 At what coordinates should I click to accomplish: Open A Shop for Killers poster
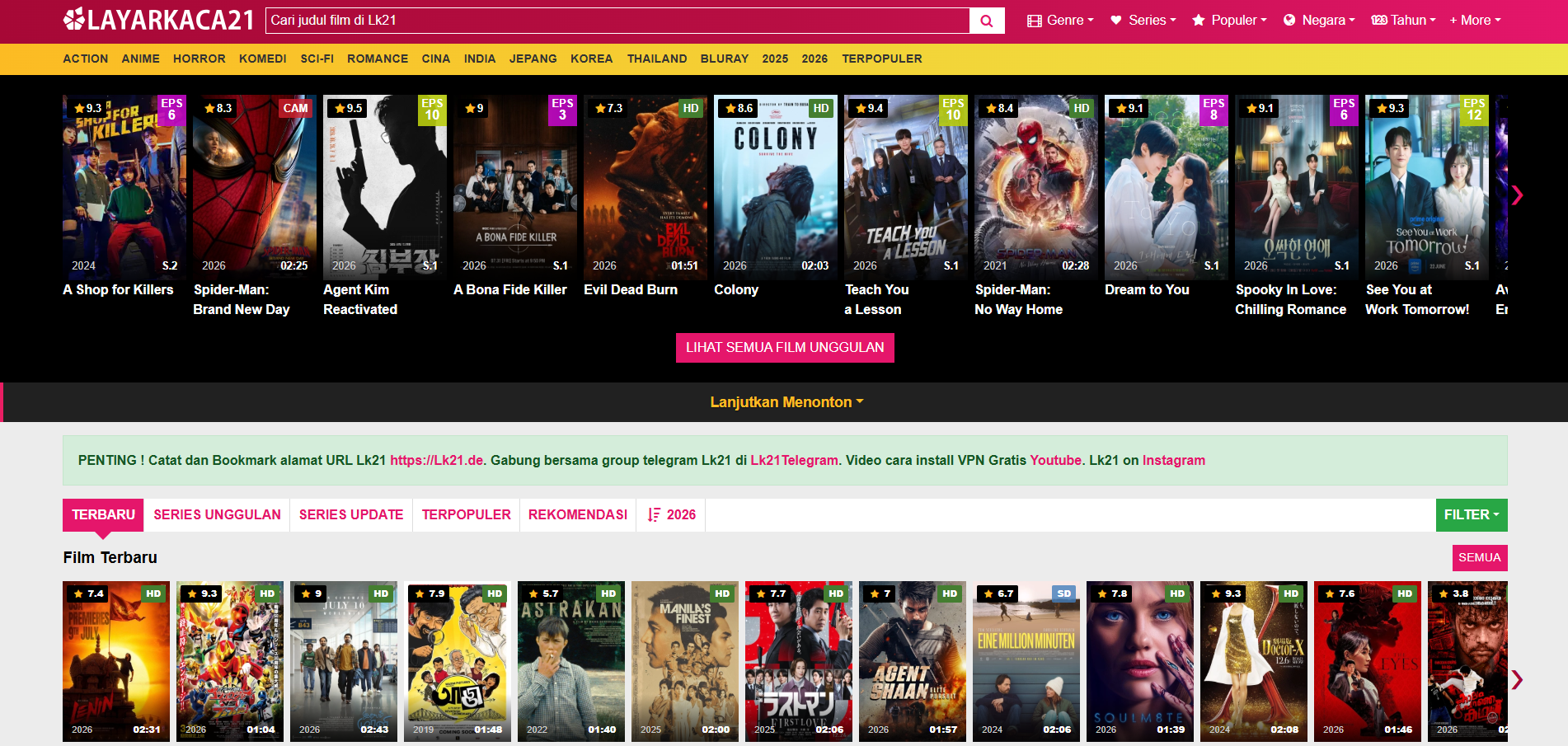click(x=124, y=187)
